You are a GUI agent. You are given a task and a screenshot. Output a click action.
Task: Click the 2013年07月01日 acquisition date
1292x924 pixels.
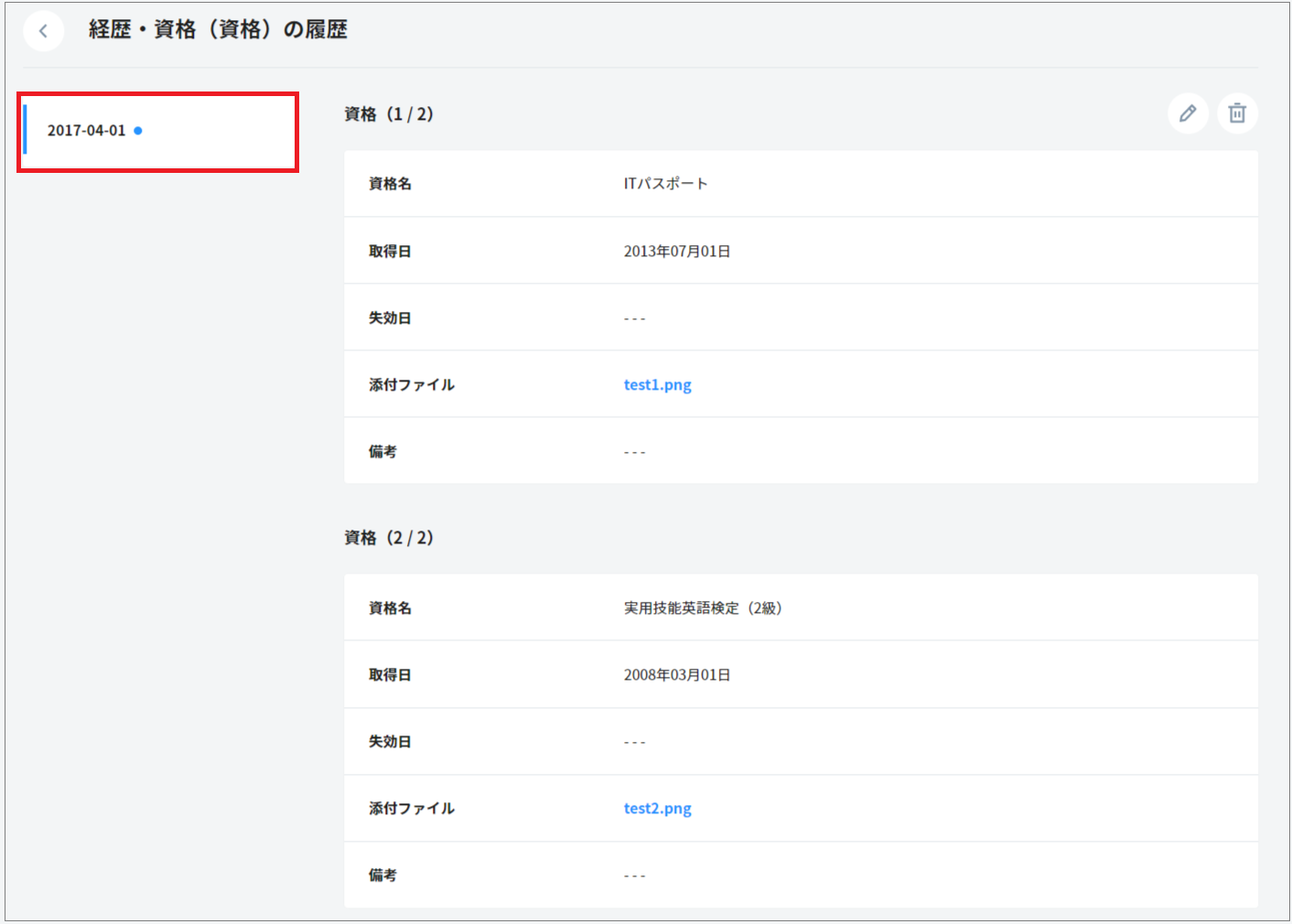(676, 252)
